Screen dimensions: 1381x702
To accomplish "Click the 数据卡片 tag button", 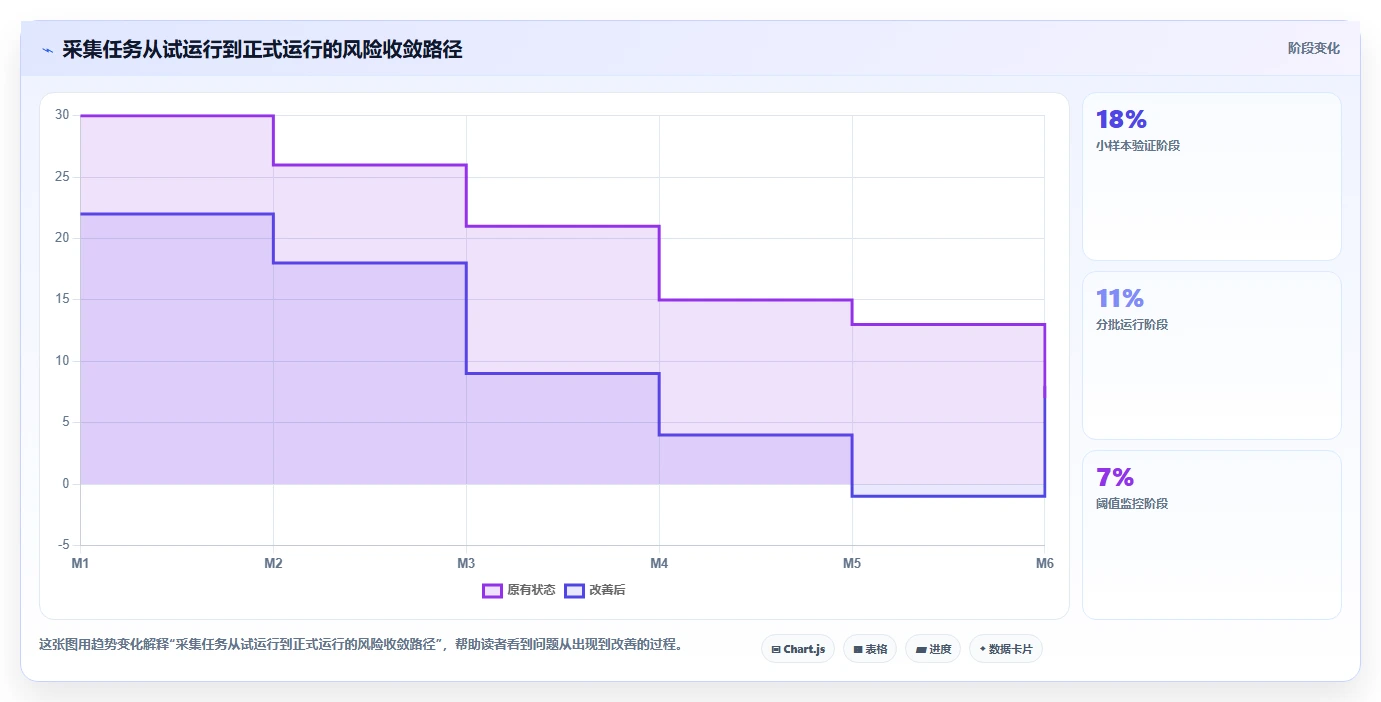I will click(1006, 649).
